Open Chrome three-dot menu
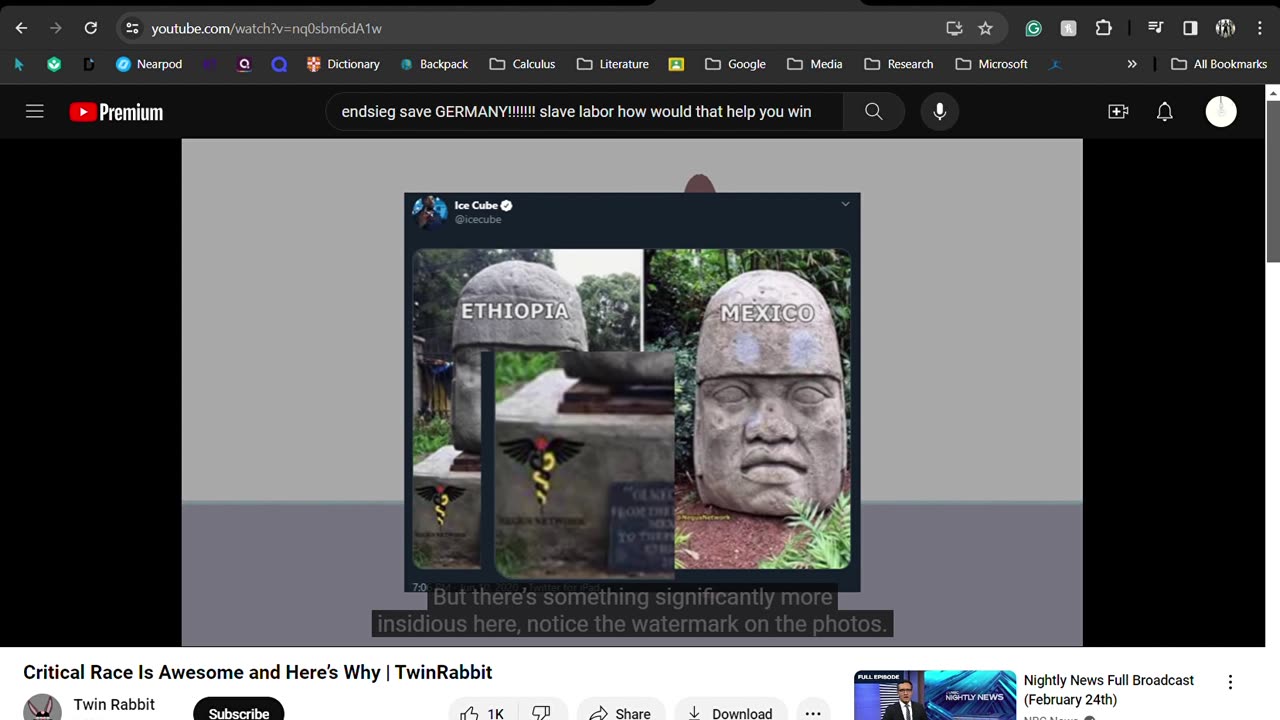Screen dimensions: 1280x720 pos(1260,28)
